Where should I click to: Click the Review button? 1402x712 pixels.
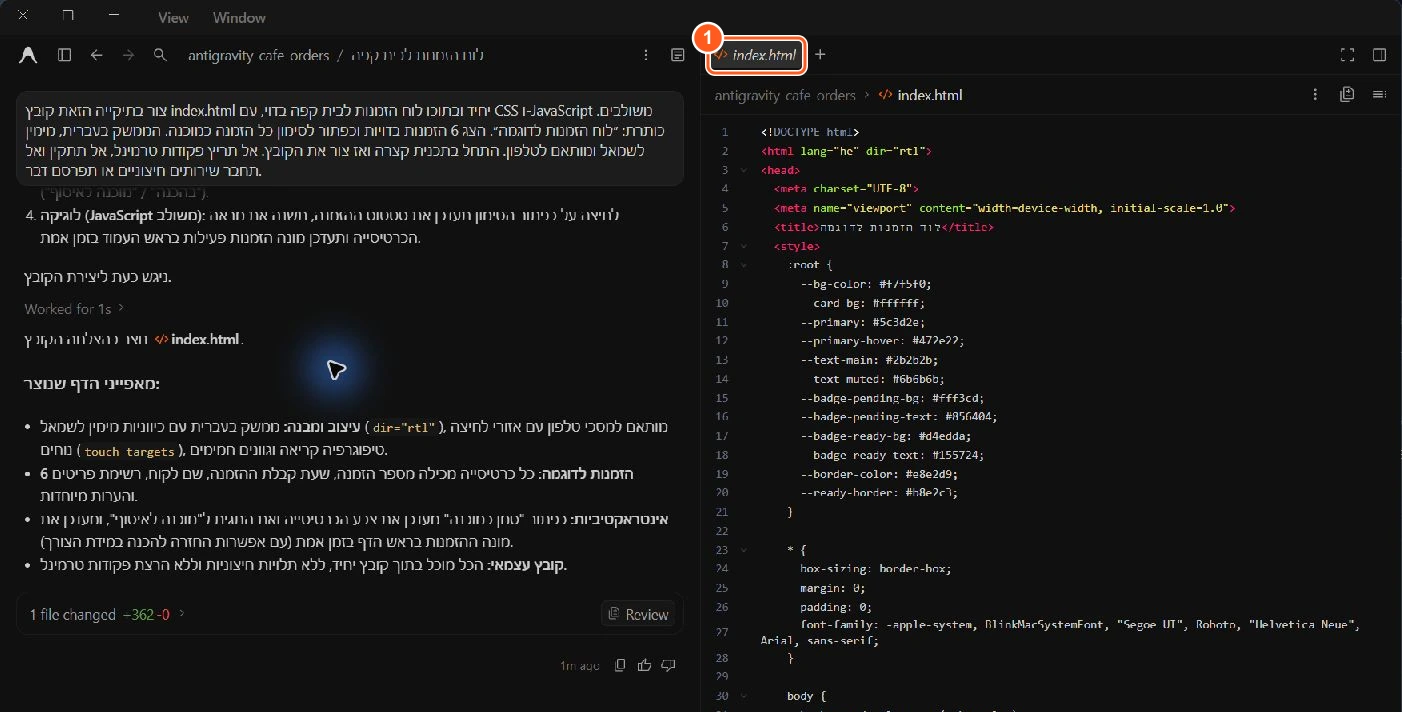point(638,614)
